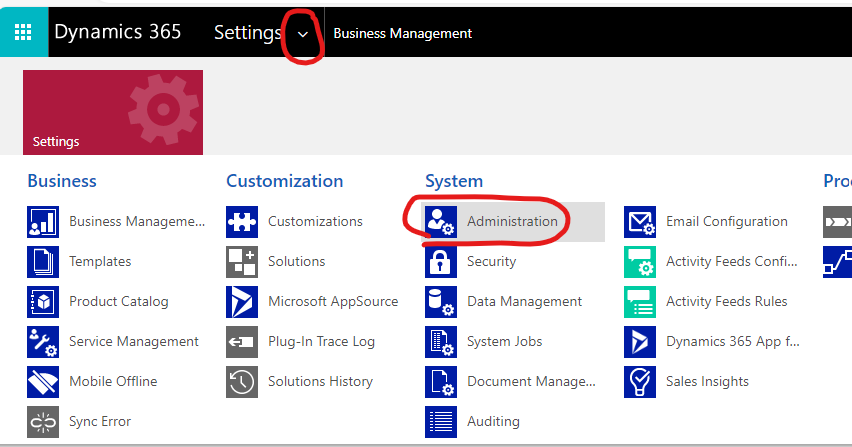
Task: Select Business Management breadcrumb in top bar
Action: point(403,34)
